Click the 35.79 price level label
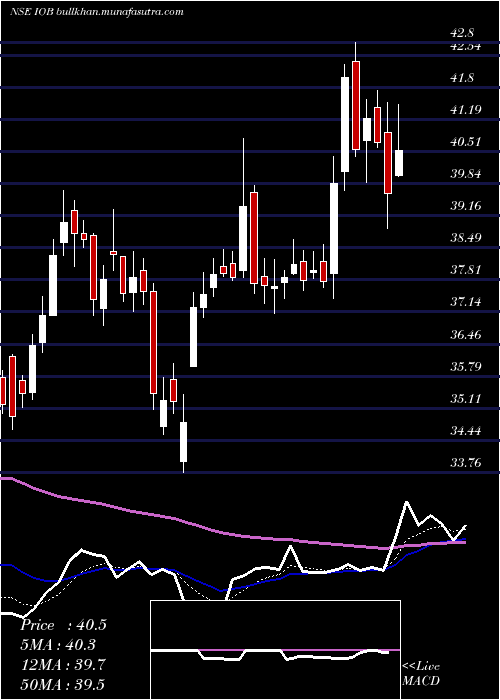The height and width of the screenshot is (700, 500). (466, 367)
